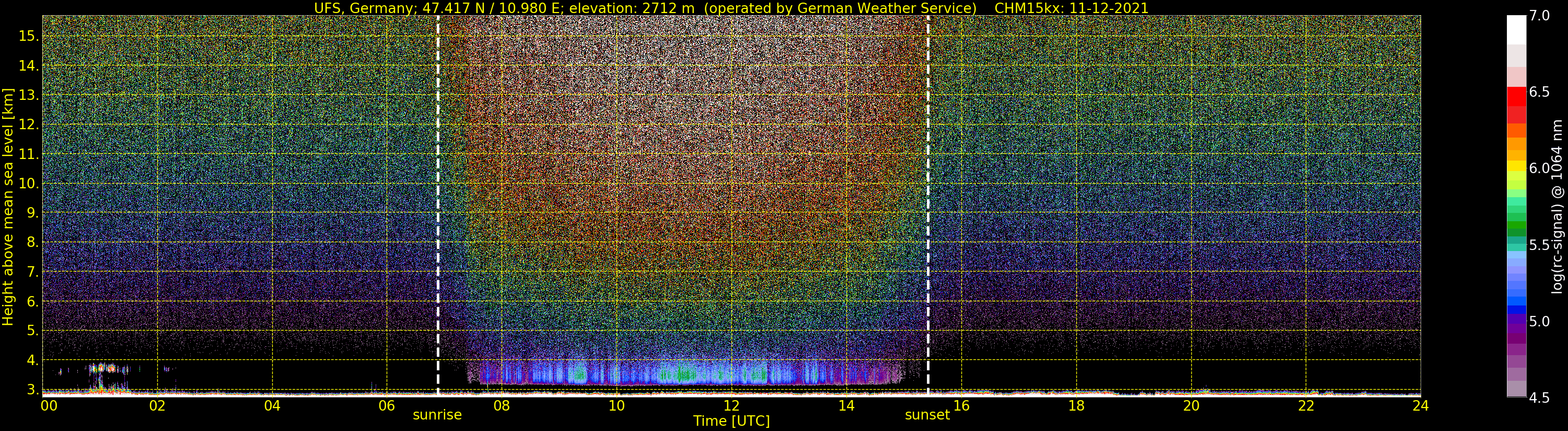Viewport: 1568px width, 431px height.
Task: Click the x-axis tick label '14'
Action: [846, 405]
